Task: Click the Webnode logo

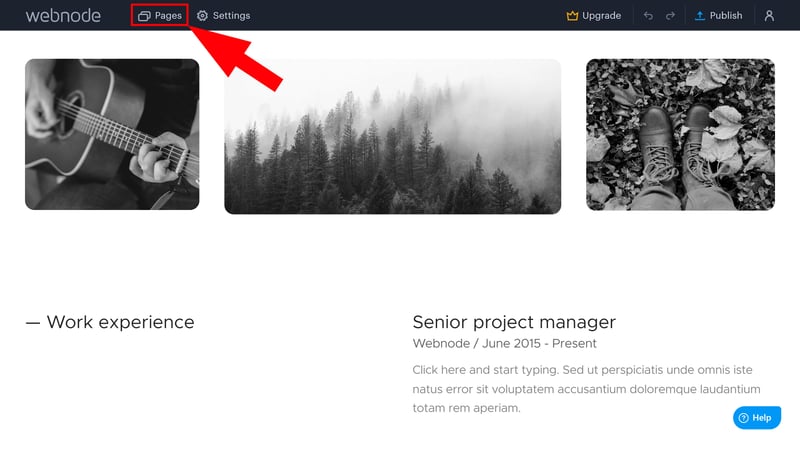Action: (x=63, y=15)
